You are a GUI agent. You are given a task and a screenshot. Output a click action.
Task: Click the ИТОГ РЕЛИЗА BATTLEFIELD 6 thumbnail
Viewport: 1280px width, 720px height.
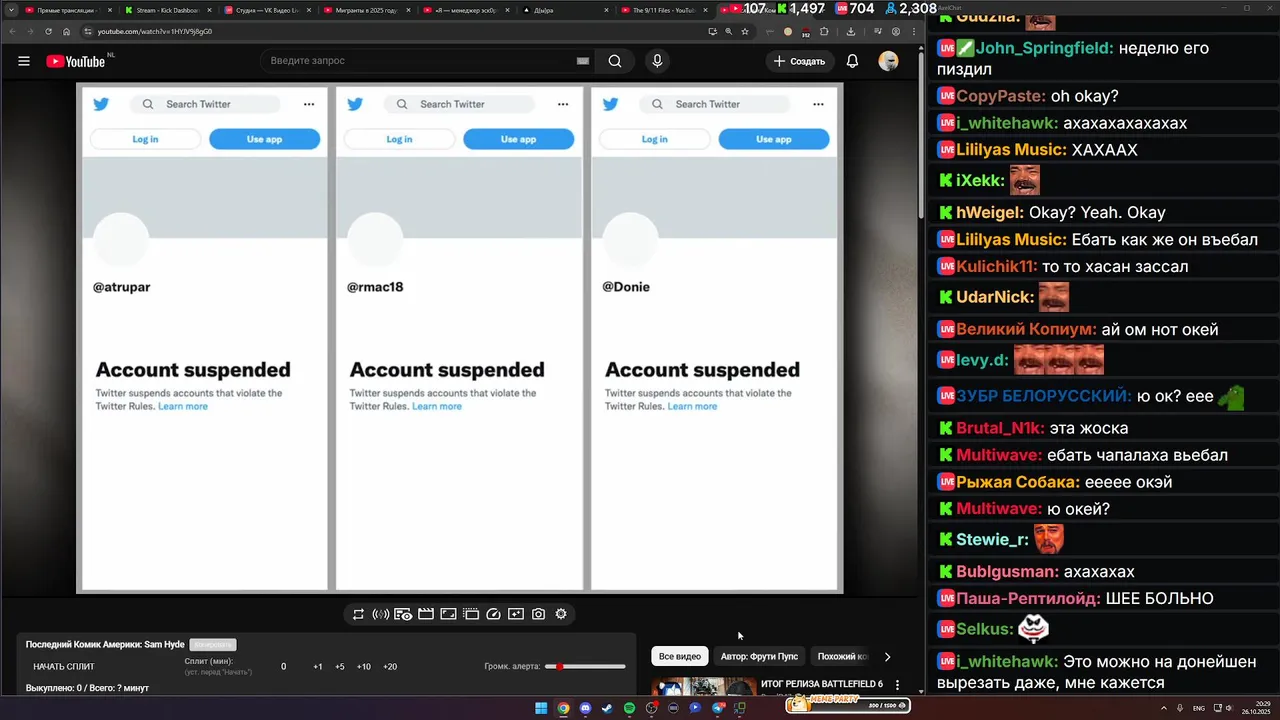pos(704,687)
